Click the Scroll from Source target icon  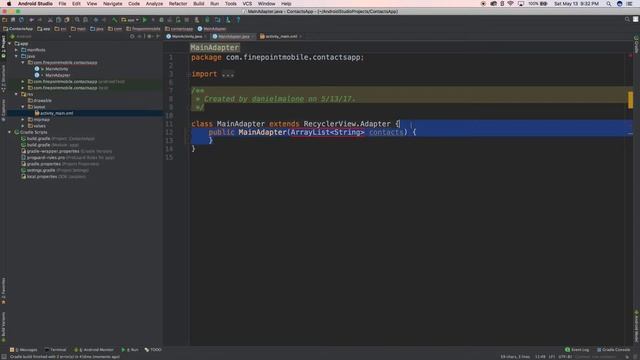pos(132,36)
